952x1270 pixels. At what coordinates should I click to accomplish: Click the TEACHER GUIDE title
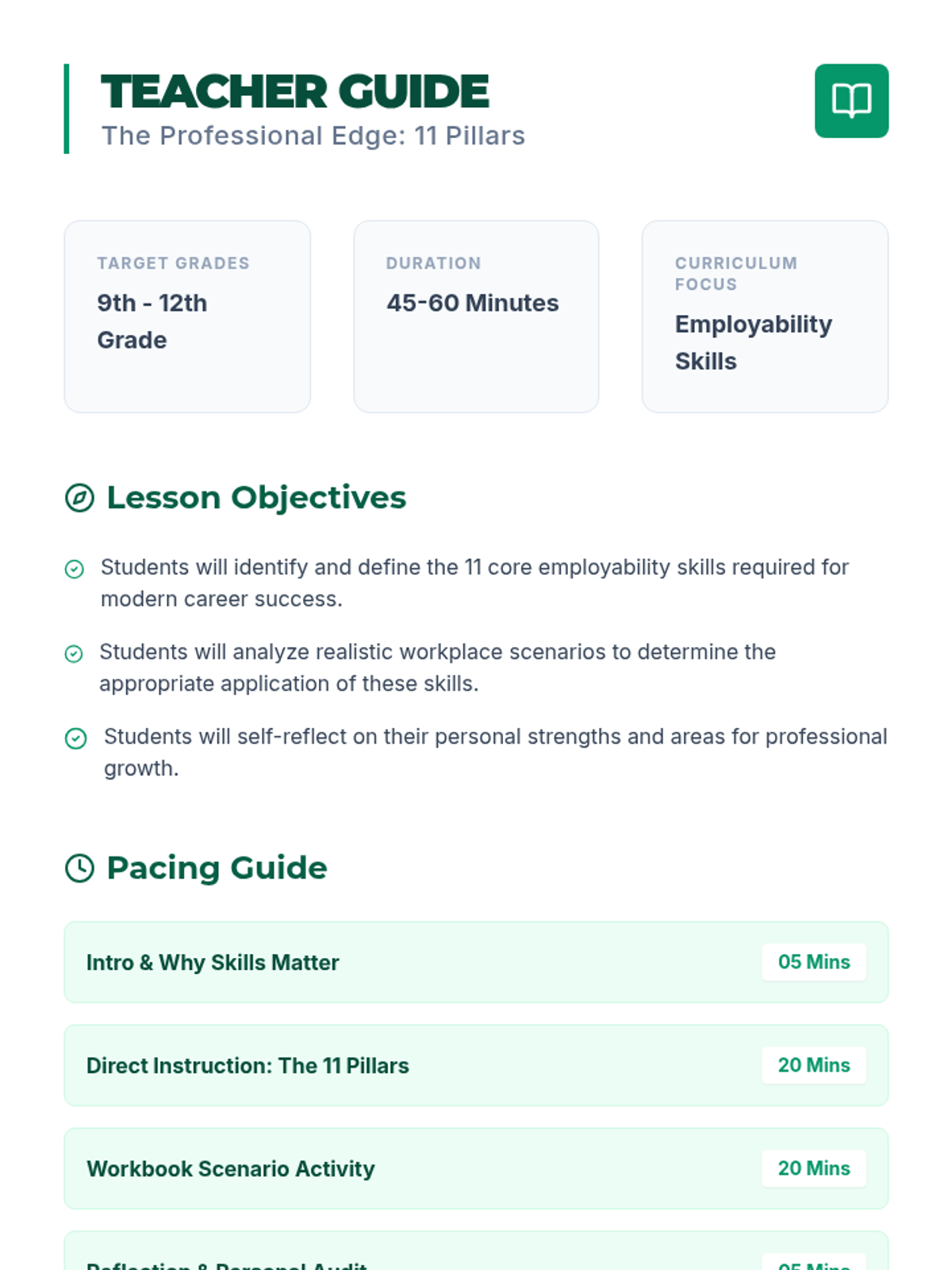point(295,91)
